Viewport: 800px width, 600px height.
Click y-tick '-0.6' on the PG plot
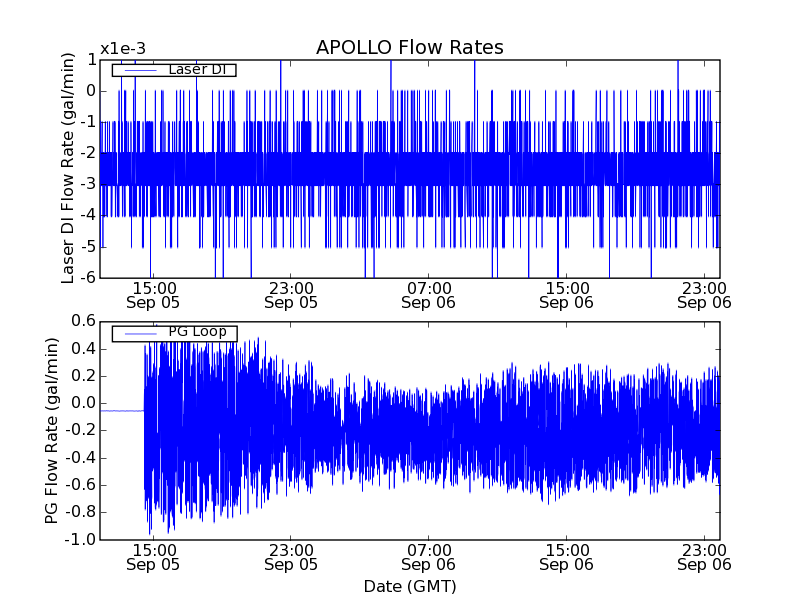(x=81, y=485)
